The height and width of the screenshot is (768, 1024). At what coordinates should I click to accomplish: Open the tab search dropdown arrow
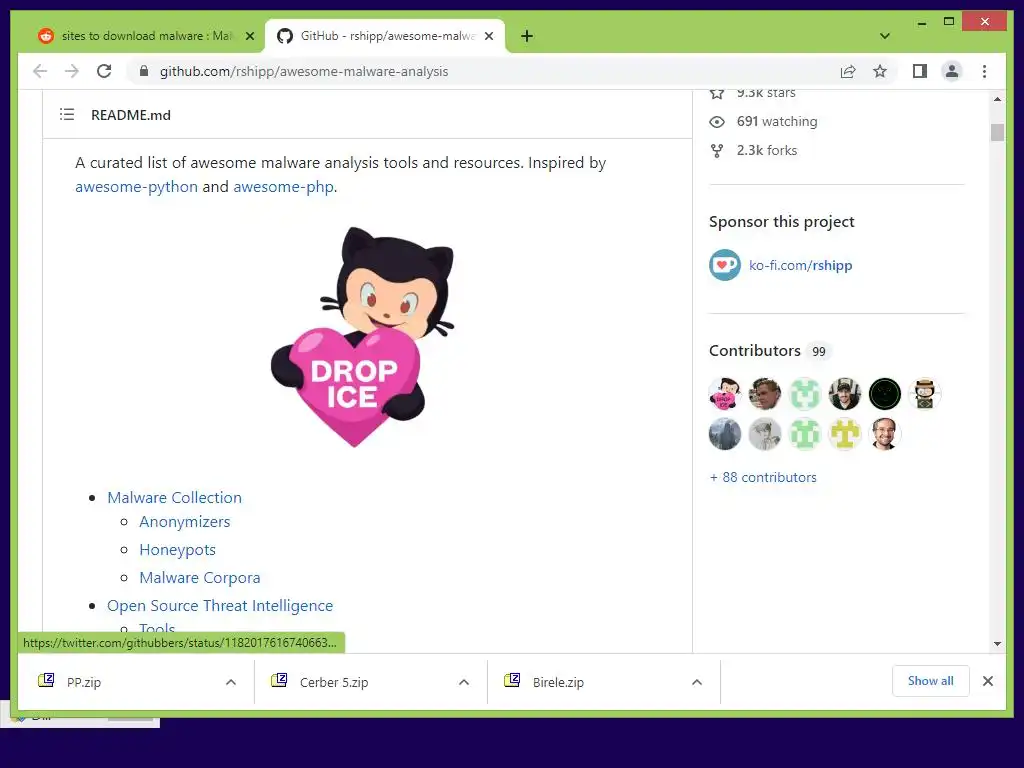pyautogui.click(x=884, y=36)
